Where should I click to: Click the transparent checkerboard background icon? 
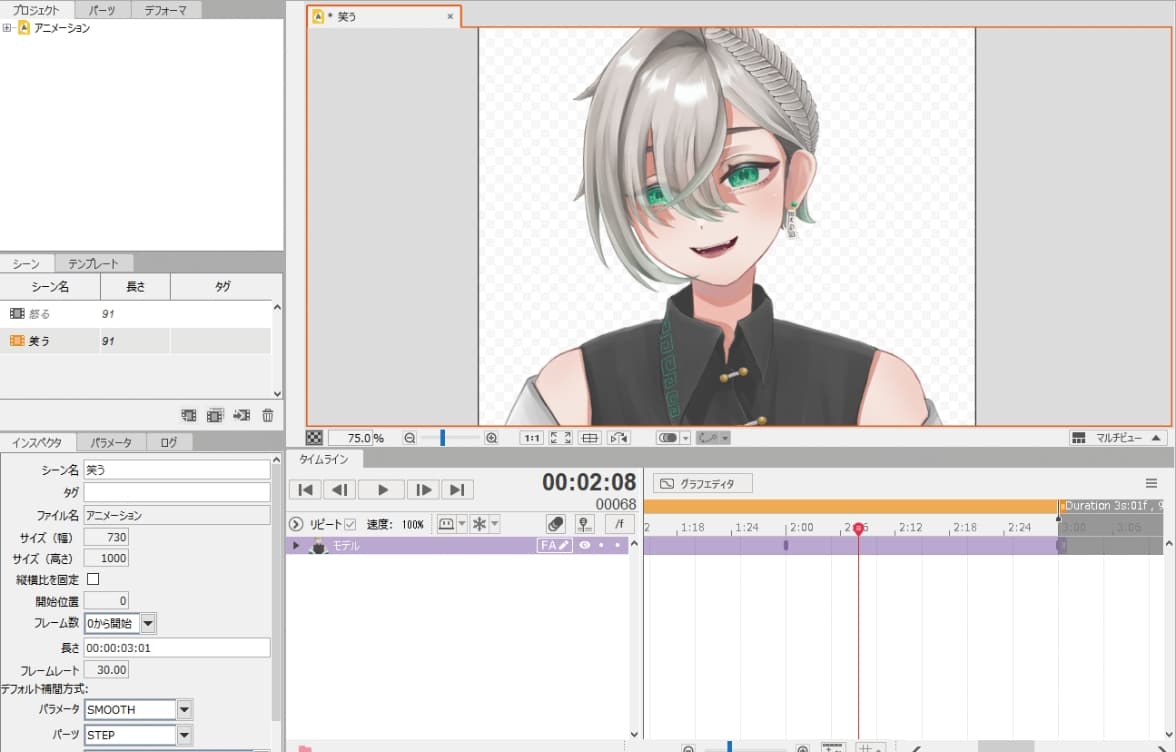click(x=314, y=438)
